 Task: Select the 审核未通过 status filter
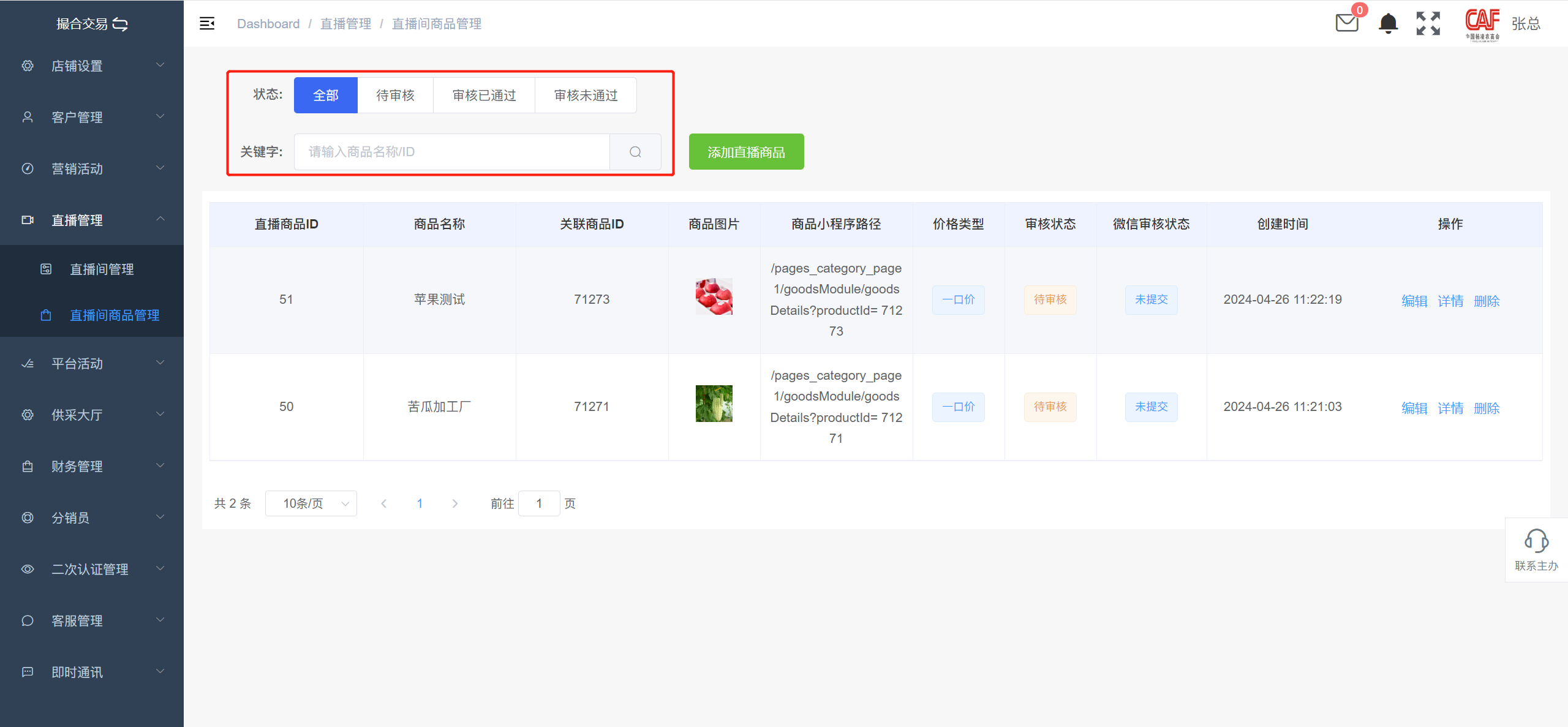click(586, 96)
